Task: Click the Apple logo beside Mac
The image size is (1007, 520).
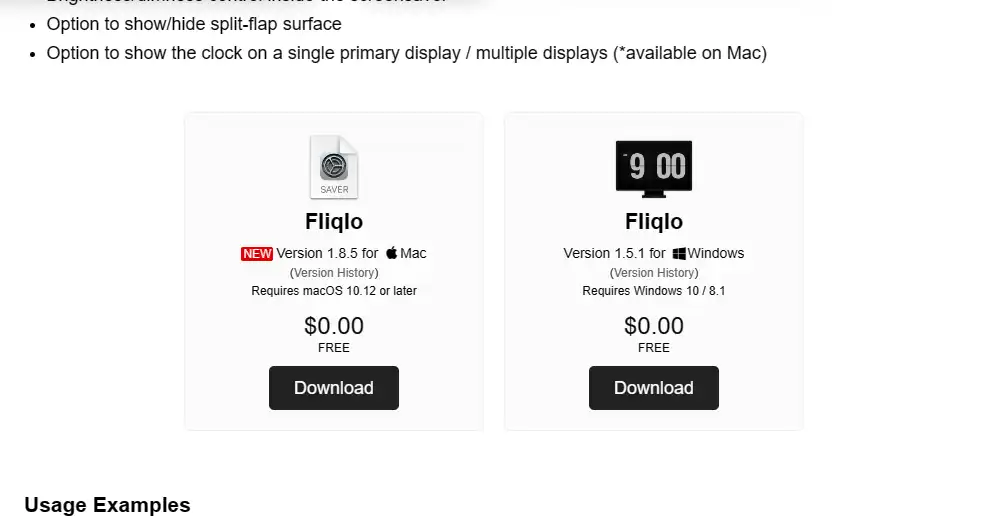Action: coord(392,253)
